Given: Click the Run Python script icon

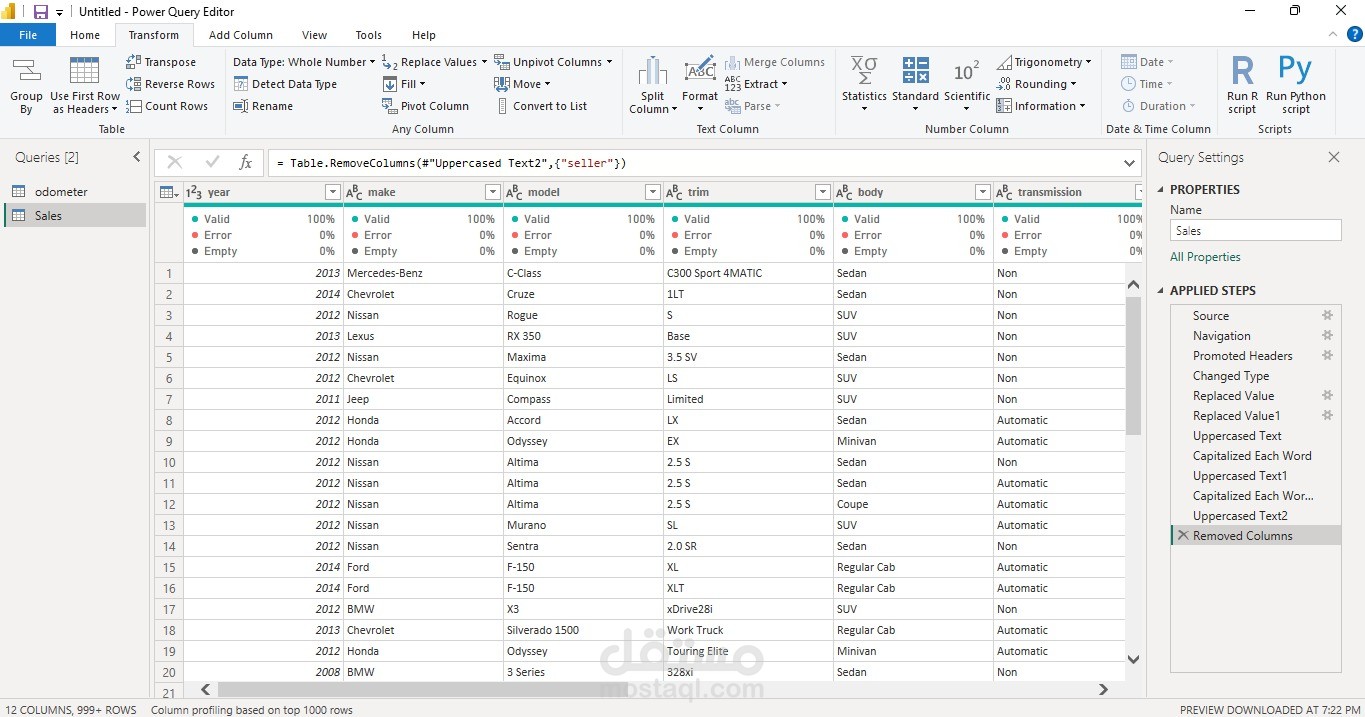Looking at the screenshot, I should (1295, 72).
